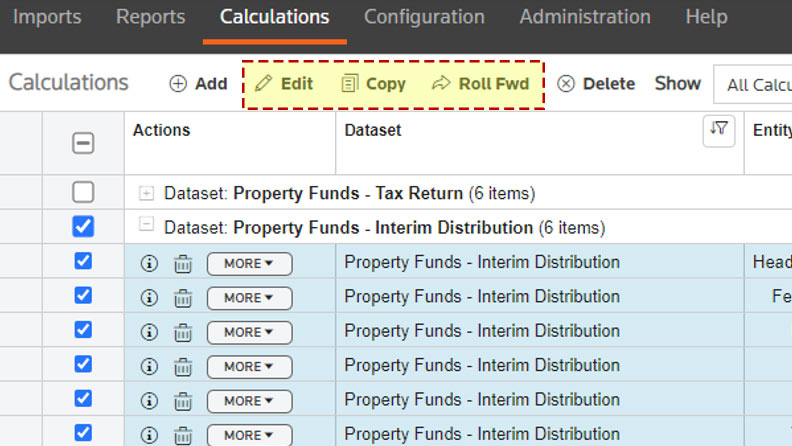Open the Configuration tab

point(424,18)
